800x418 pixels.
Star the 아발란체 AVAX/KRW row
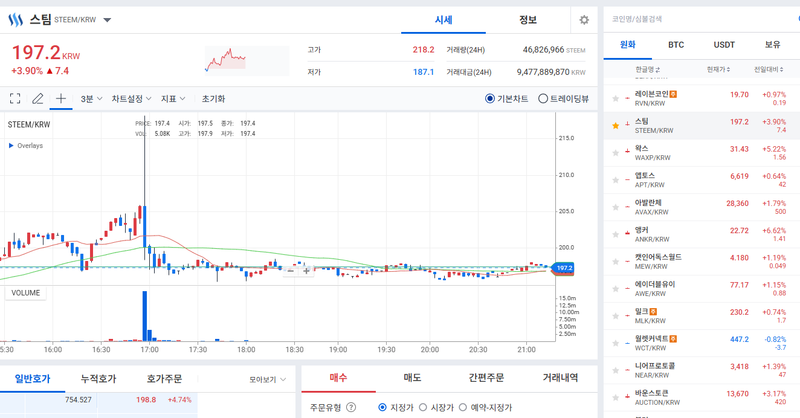point(615,207)
